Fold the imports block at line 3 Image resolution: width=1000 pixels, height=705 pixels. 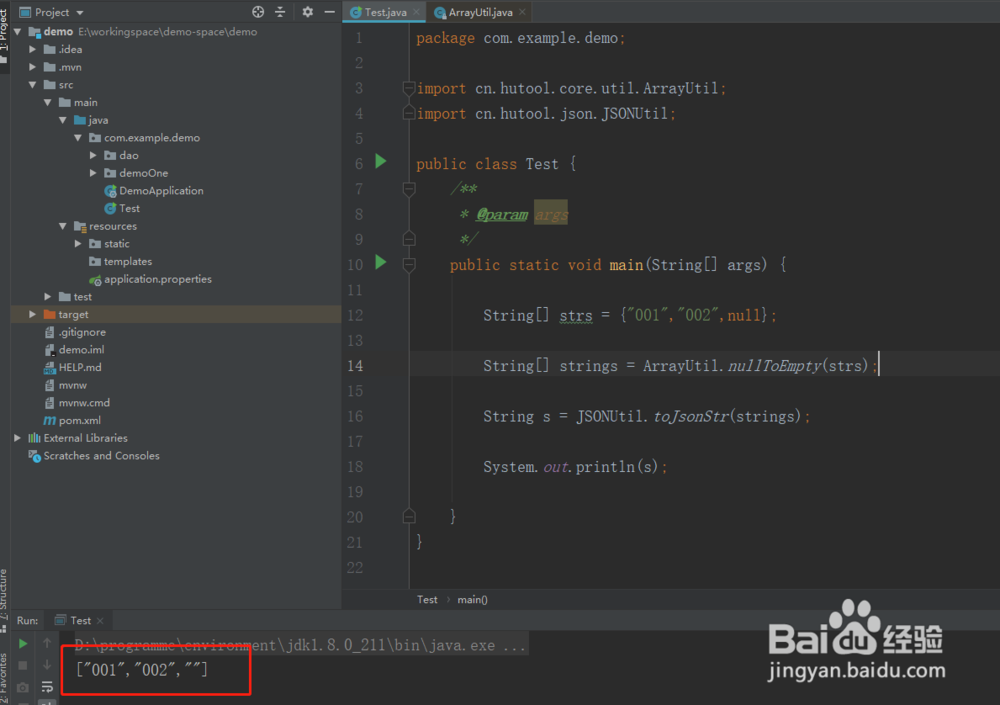point(409,88)
